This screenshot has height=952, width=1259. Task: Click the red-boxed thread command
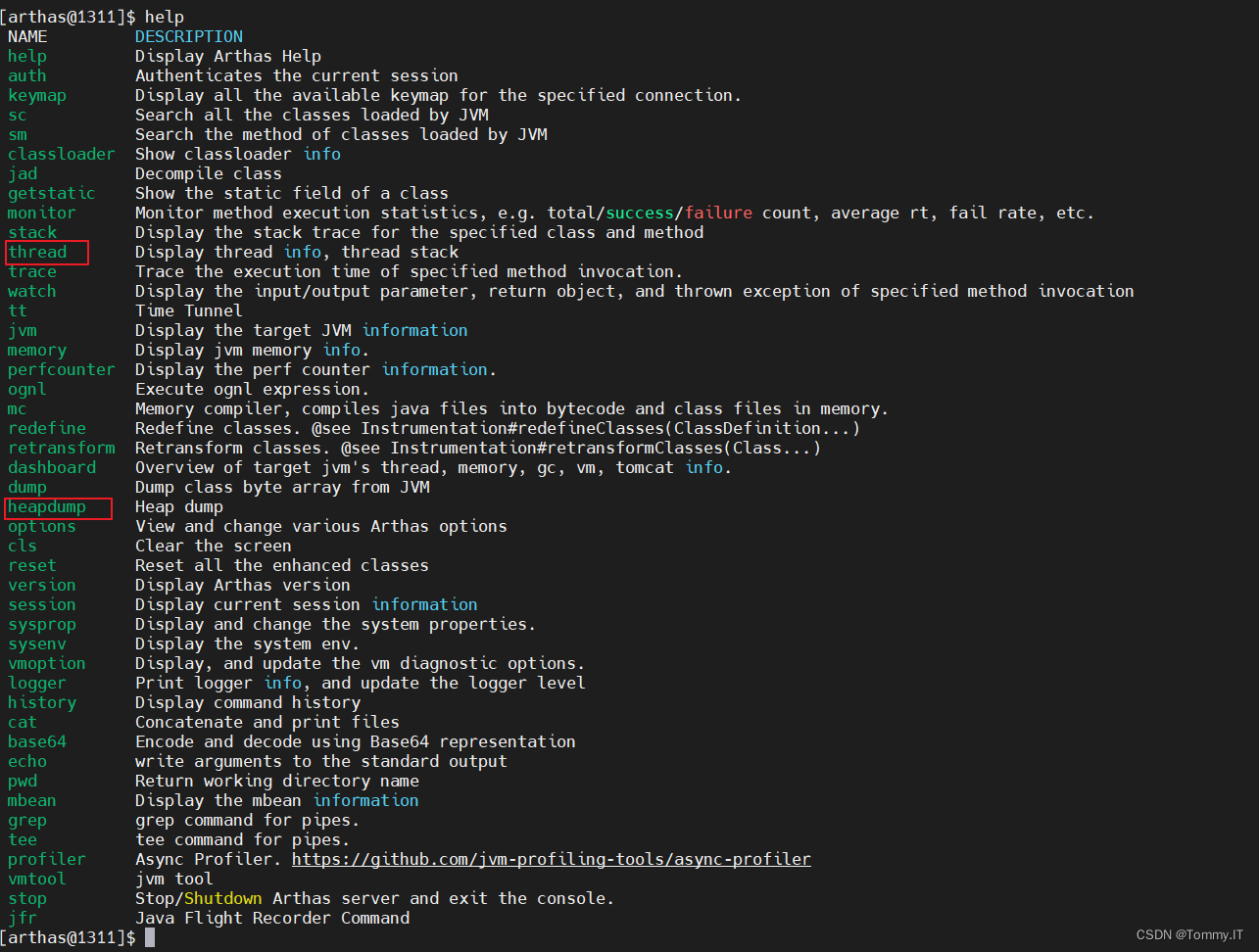pyautogui.click(x=37, y=252)
